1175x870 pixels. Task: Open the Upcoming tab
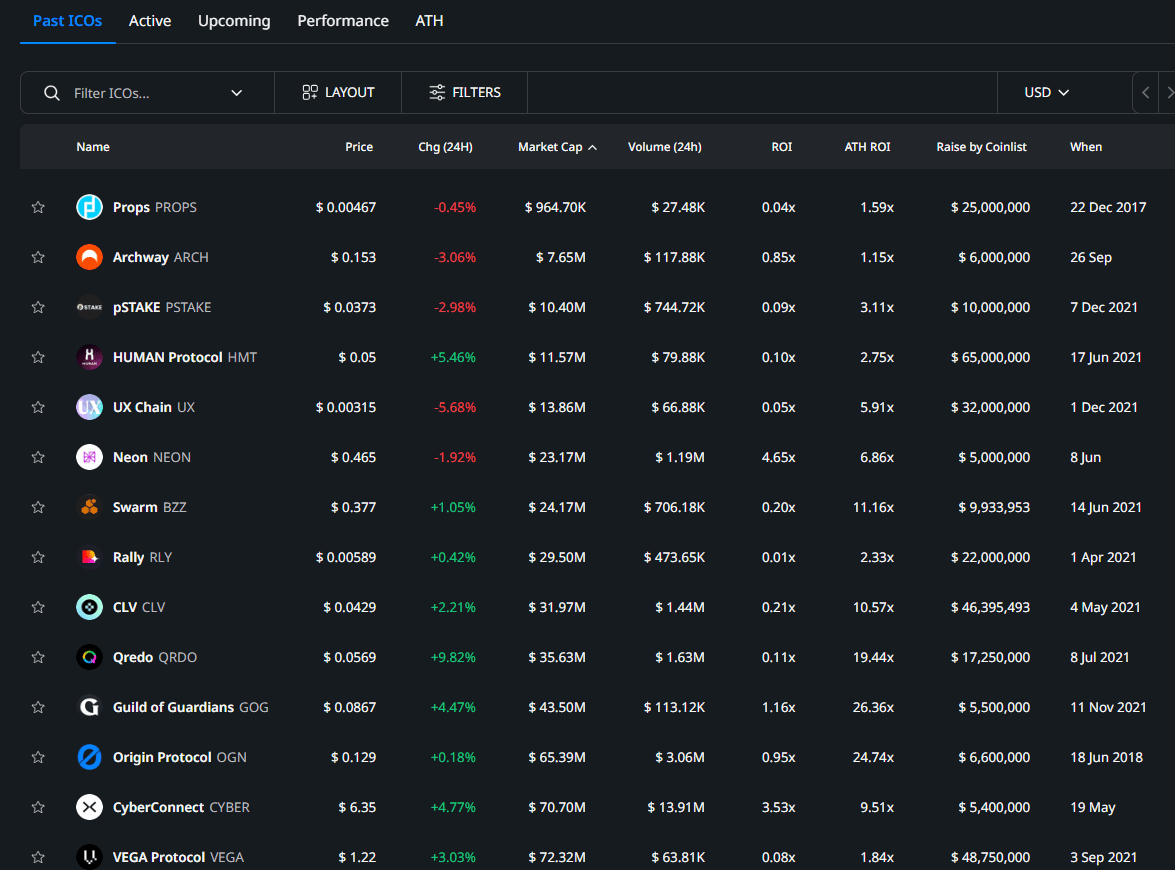pos(234,21)
